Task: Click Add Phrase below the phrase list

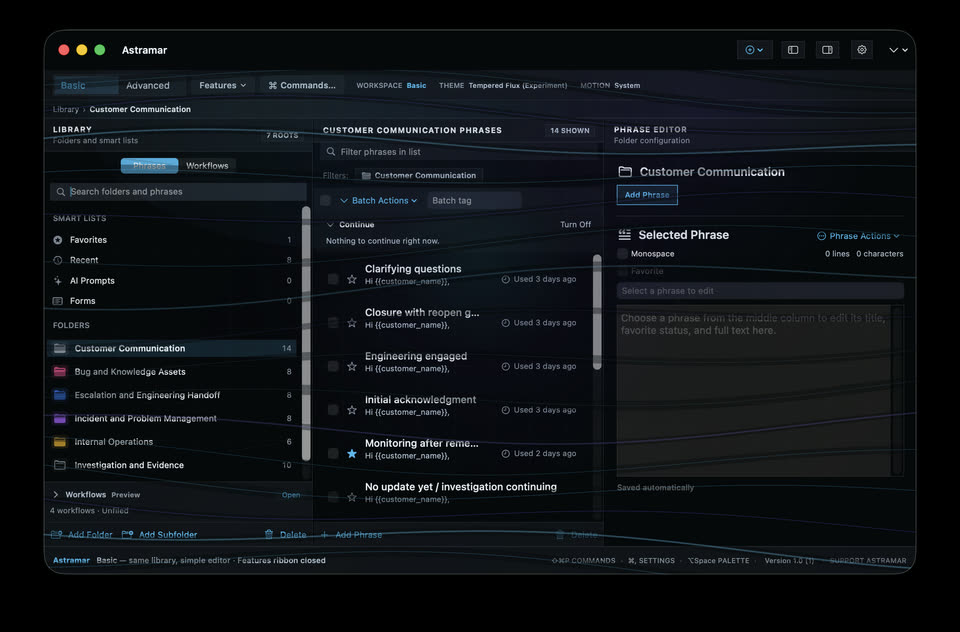Action: coord(351,535)
